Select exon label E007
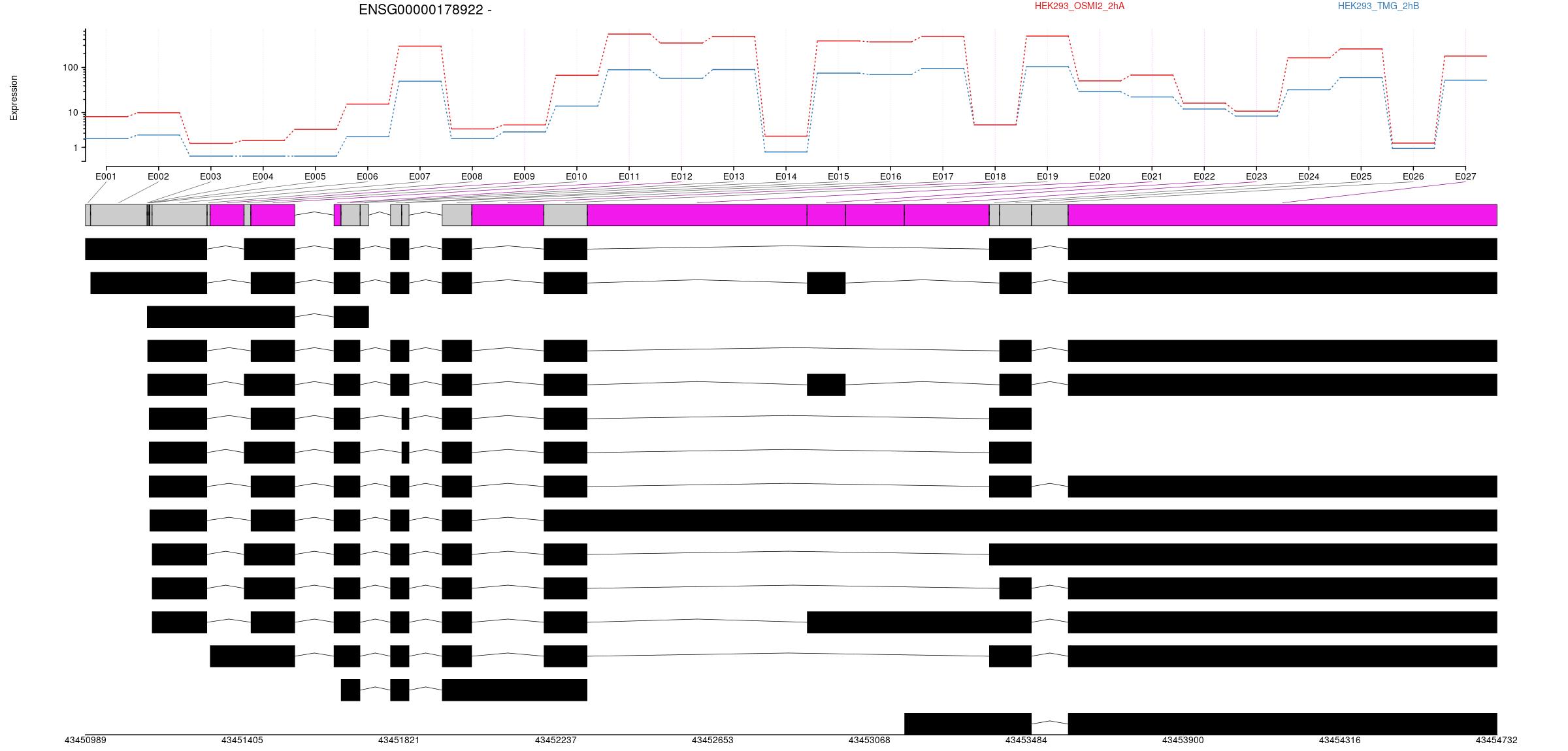Screen dimensions: 1568x751 pyautogui.click(x=419, y=176)
